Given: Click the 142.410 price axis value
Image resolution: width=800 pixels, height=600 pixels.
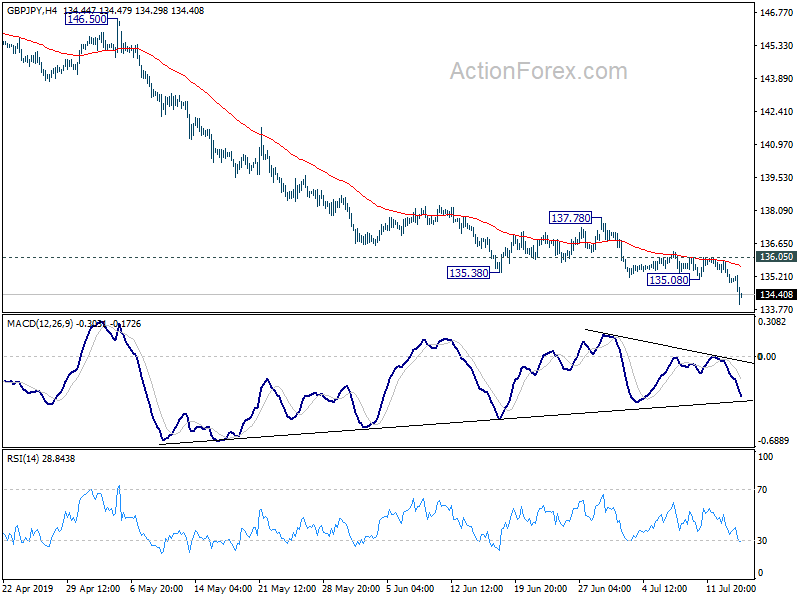Looking at the screenshot, I should (777, 112).
